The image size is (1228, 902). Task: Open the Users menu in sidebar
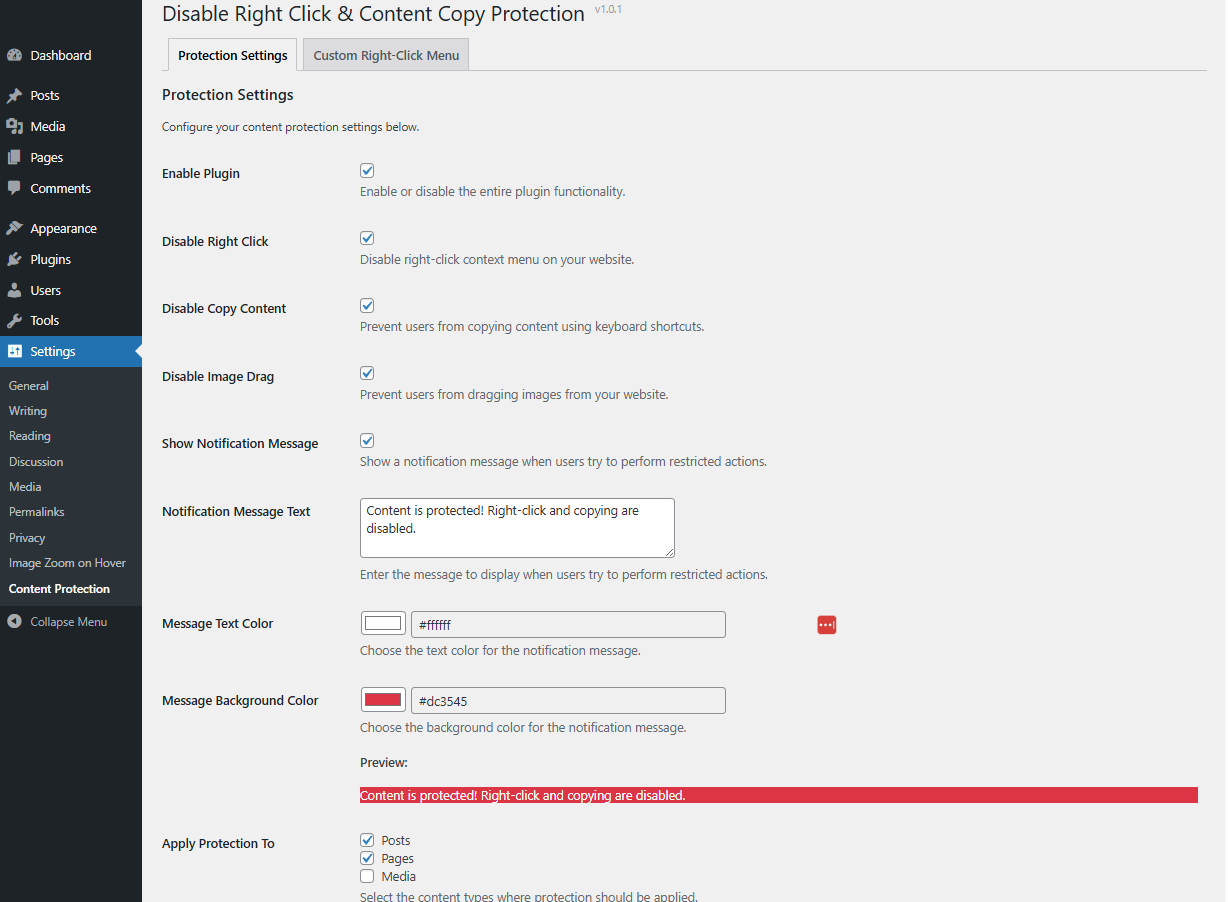[45, 291]
